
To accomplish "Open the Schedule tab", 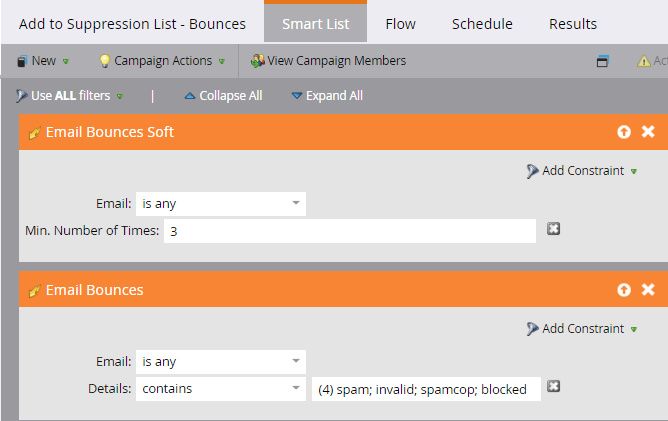I will pos(482,24).
